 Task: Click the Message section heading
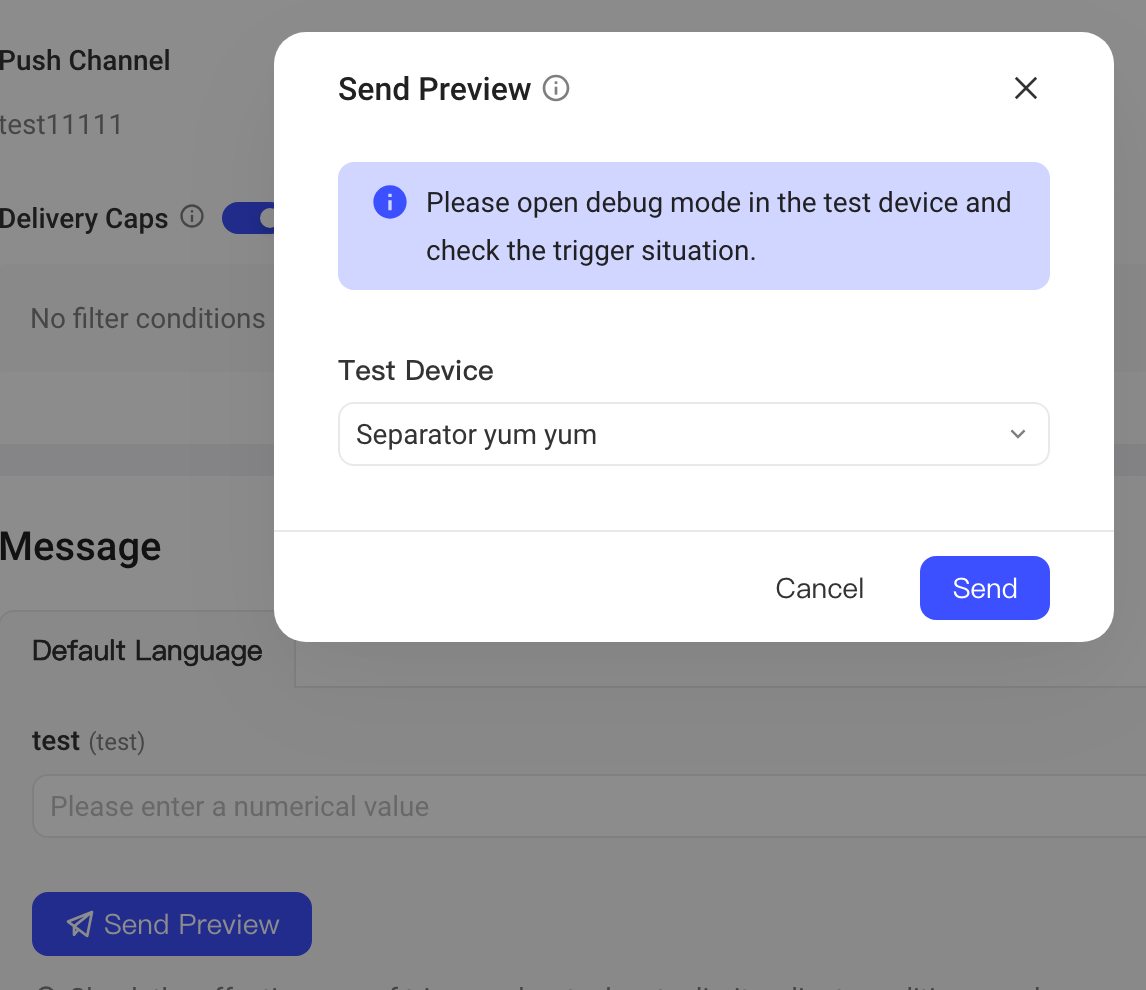pos(80,547)
